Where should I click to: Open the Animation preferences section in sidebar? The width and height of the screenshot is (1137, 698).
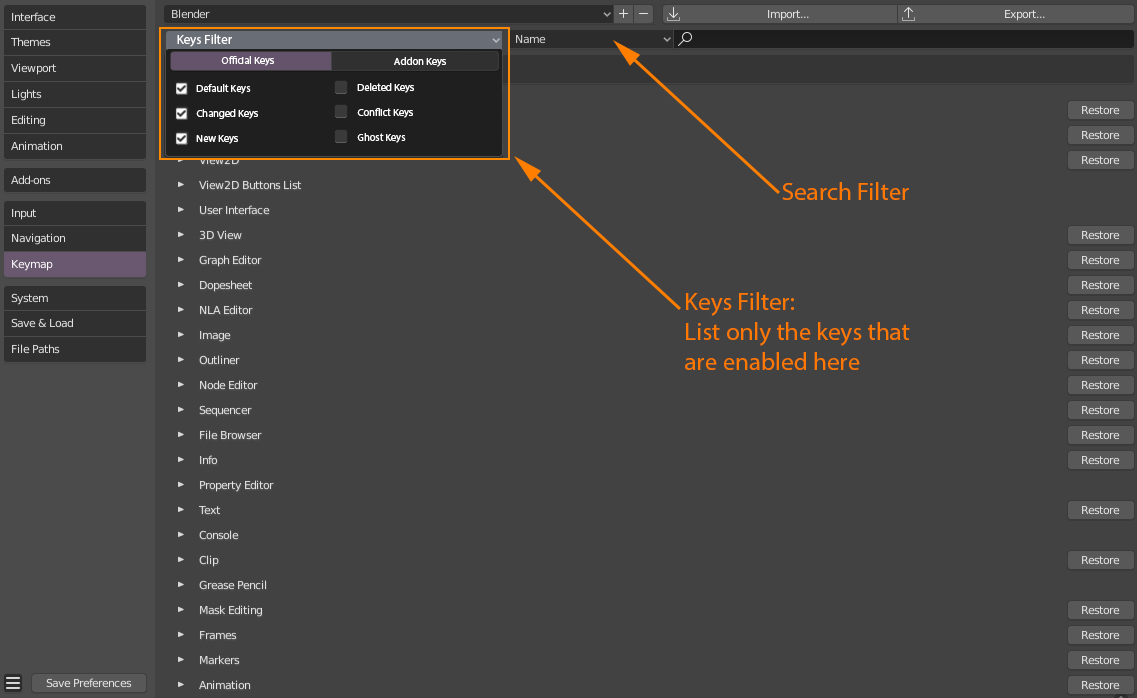tap(75, 146)
